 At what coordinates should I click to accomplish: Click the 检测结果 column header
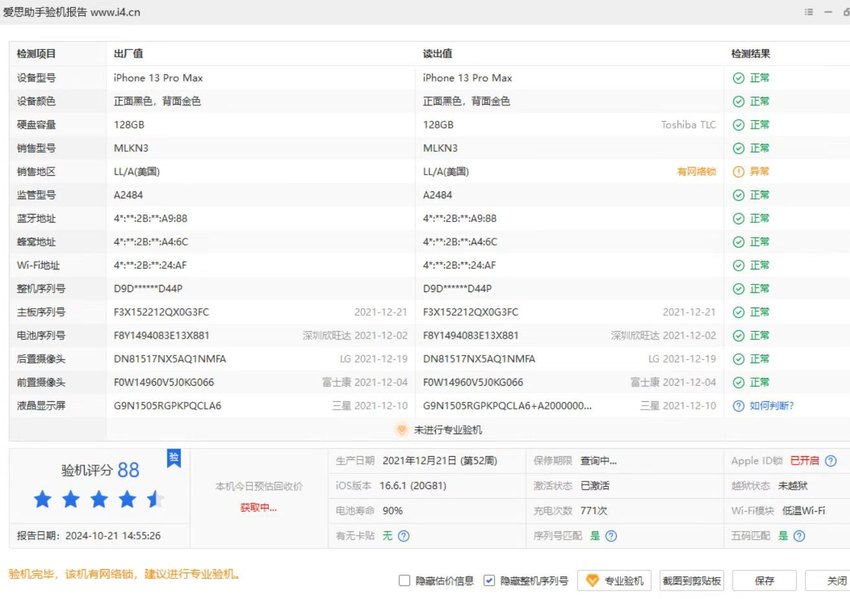click(751, 54)
